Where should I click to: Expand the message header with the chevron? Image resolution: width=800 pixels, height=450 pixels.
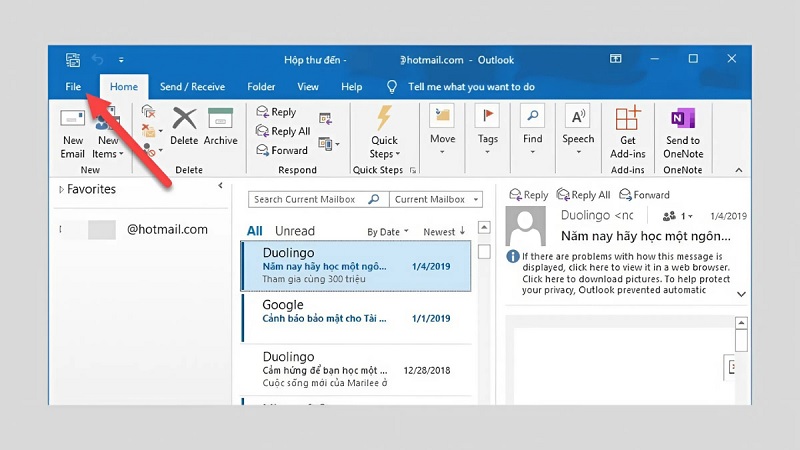(x=741, y=294)
